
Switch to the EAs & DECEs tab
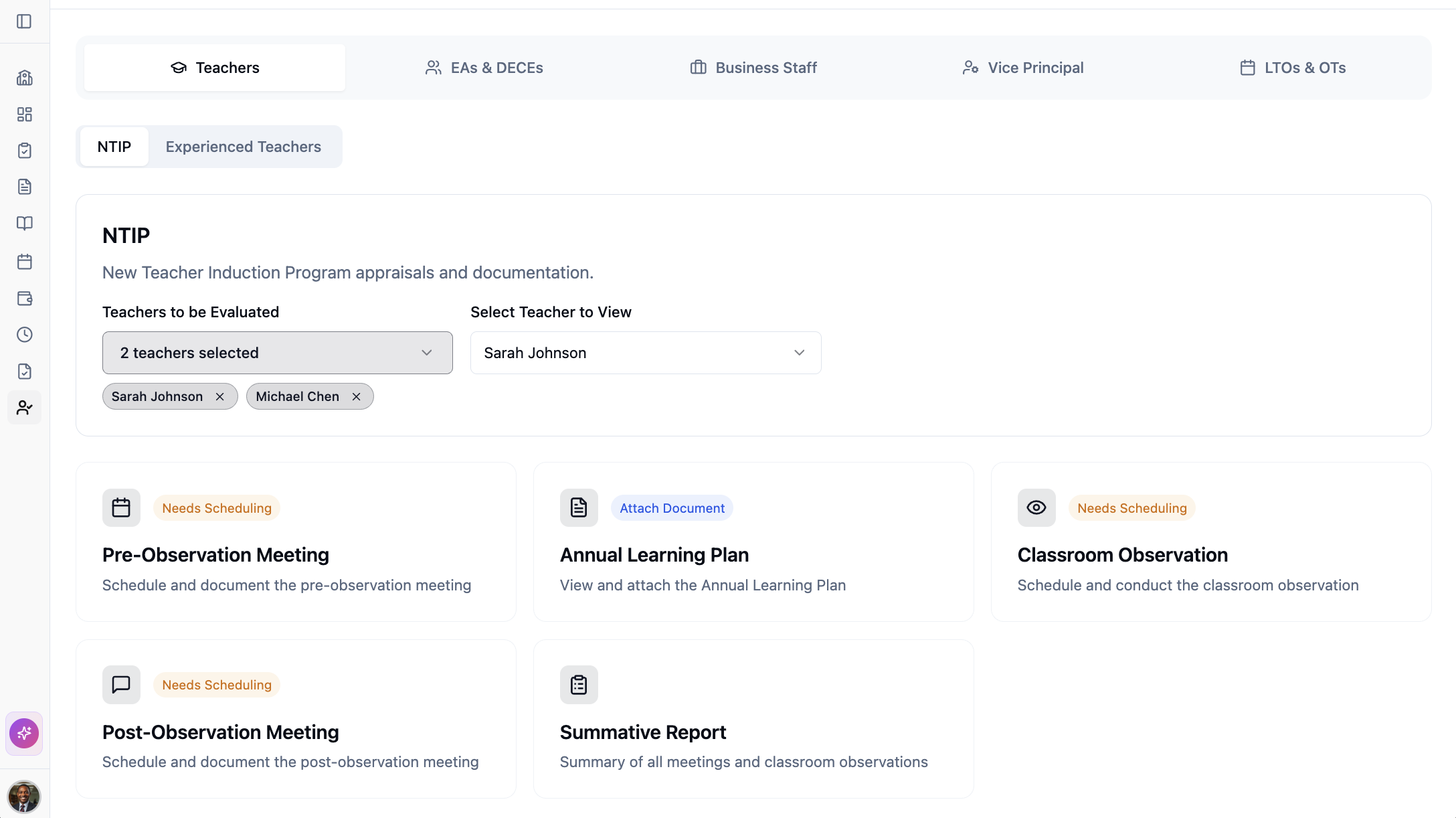click(x=484, y=67)
